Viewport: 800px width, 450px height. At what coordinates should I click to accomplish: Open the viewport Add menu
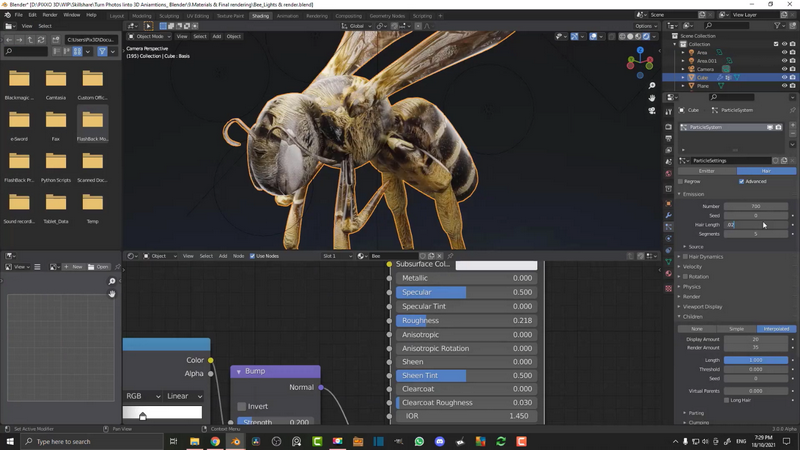217,37
